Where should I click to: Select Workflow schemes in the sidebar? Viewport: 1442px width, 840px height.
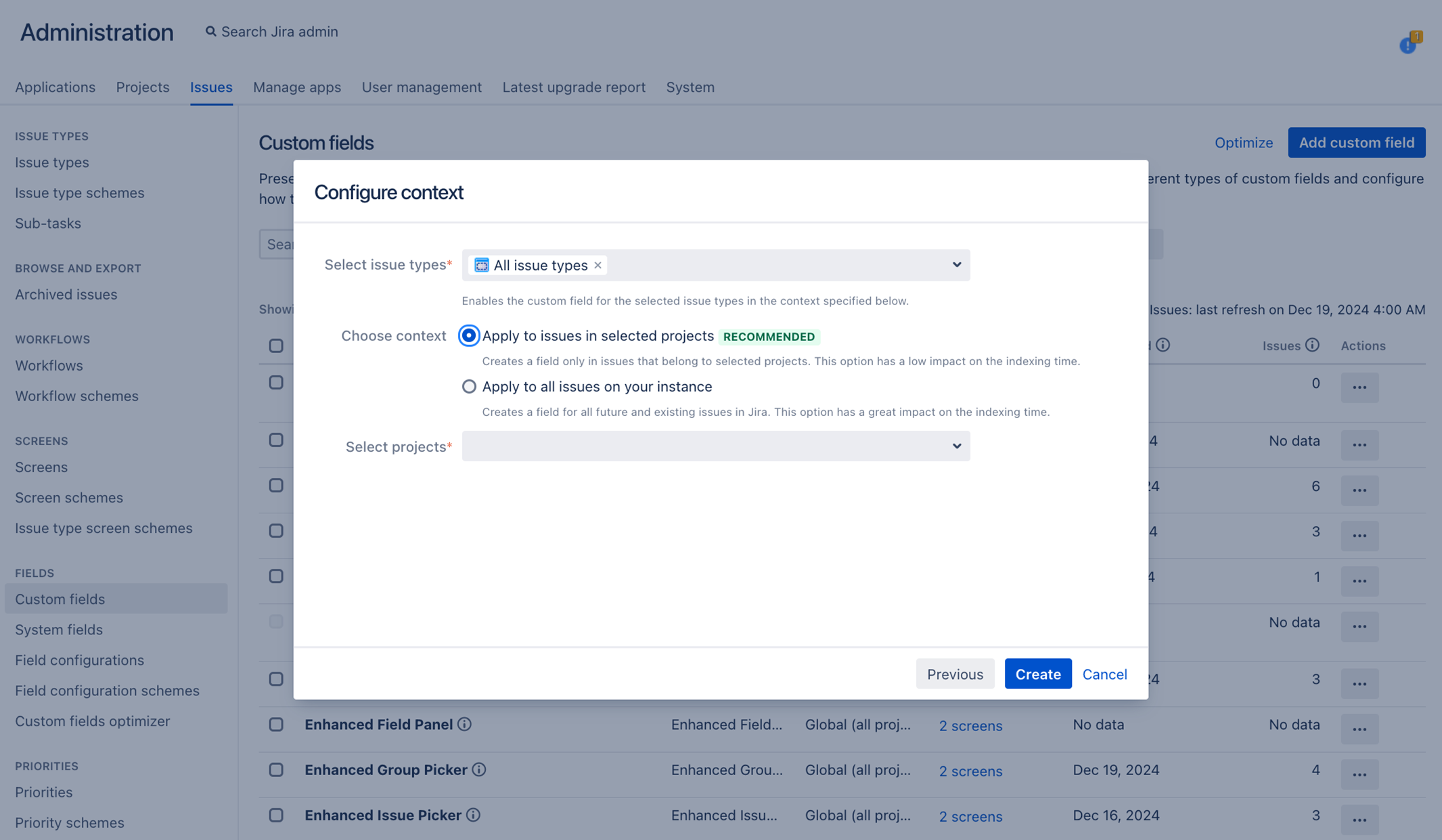76,396
